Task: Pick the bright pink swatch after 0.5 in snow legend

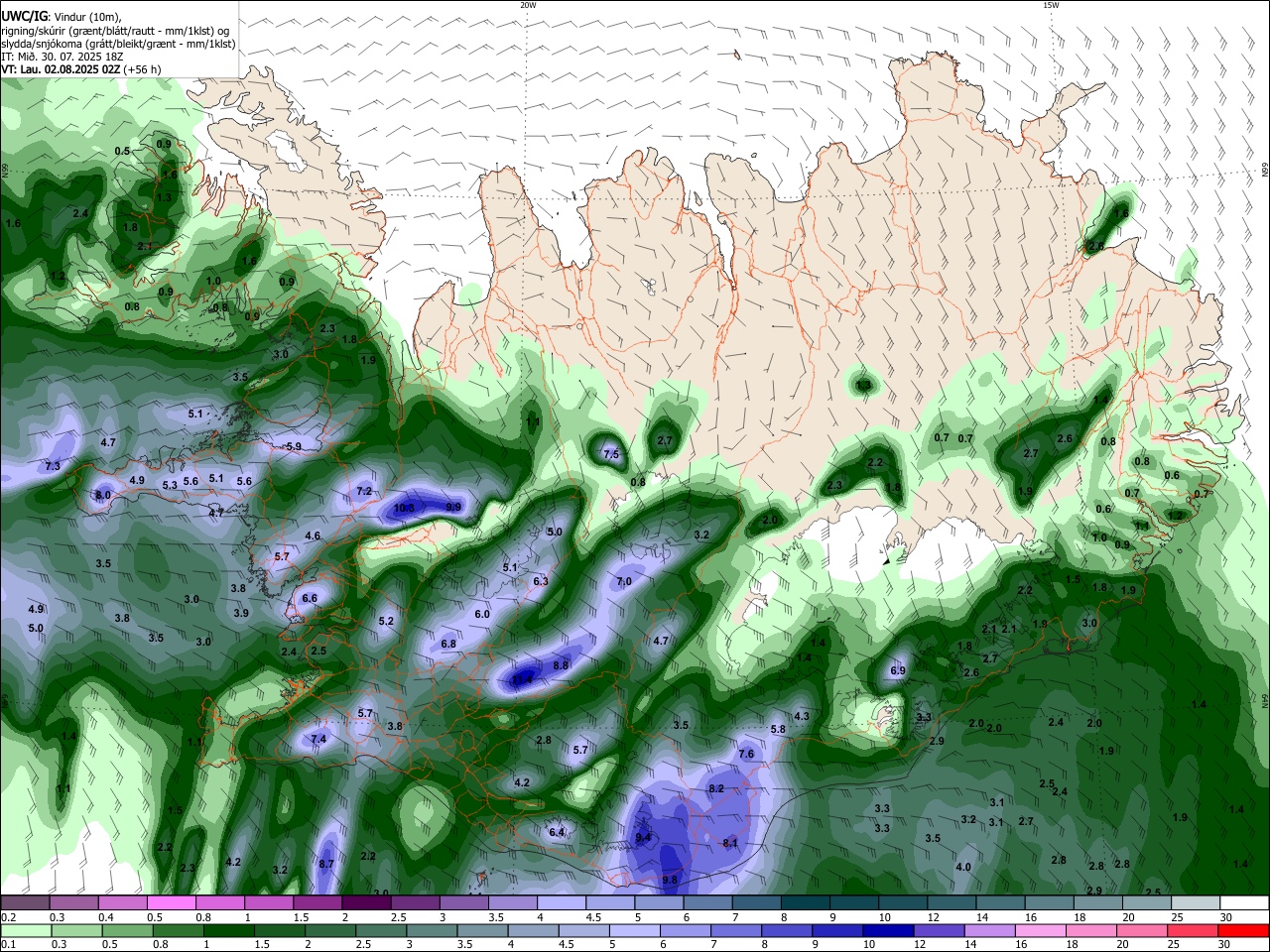Action: (x=171, y=903)
